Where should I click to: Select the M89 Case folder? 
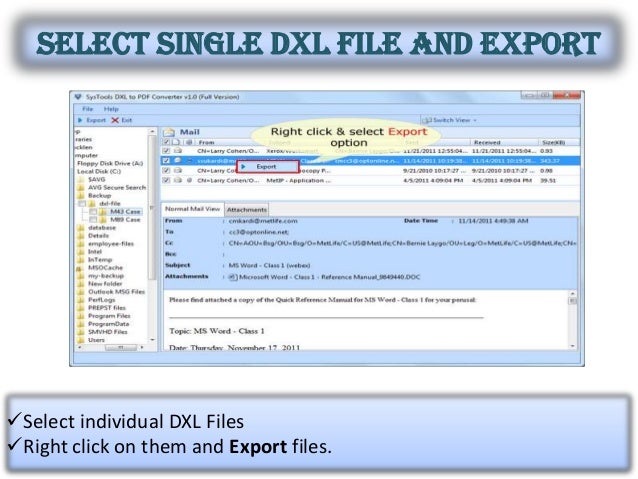tap(125, 220)
